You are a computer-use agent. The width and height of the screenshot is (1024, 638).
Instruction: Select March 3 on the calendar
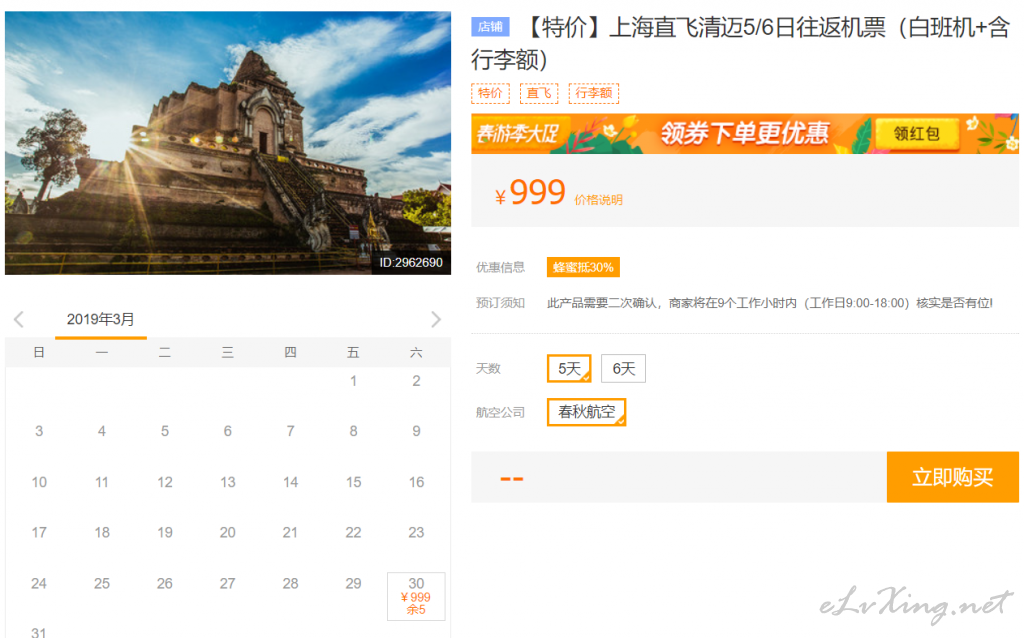(39, 432)
